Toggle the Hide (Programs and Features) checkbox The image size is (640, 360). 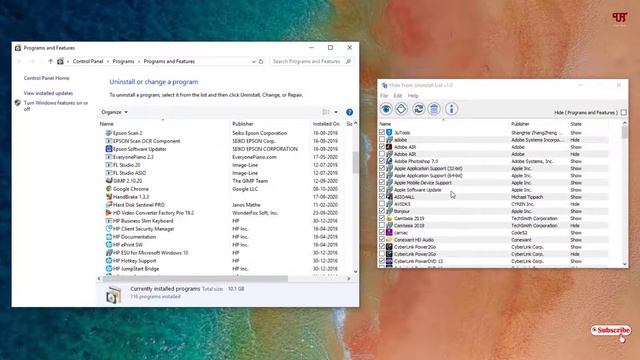click(x=623, y=113)
